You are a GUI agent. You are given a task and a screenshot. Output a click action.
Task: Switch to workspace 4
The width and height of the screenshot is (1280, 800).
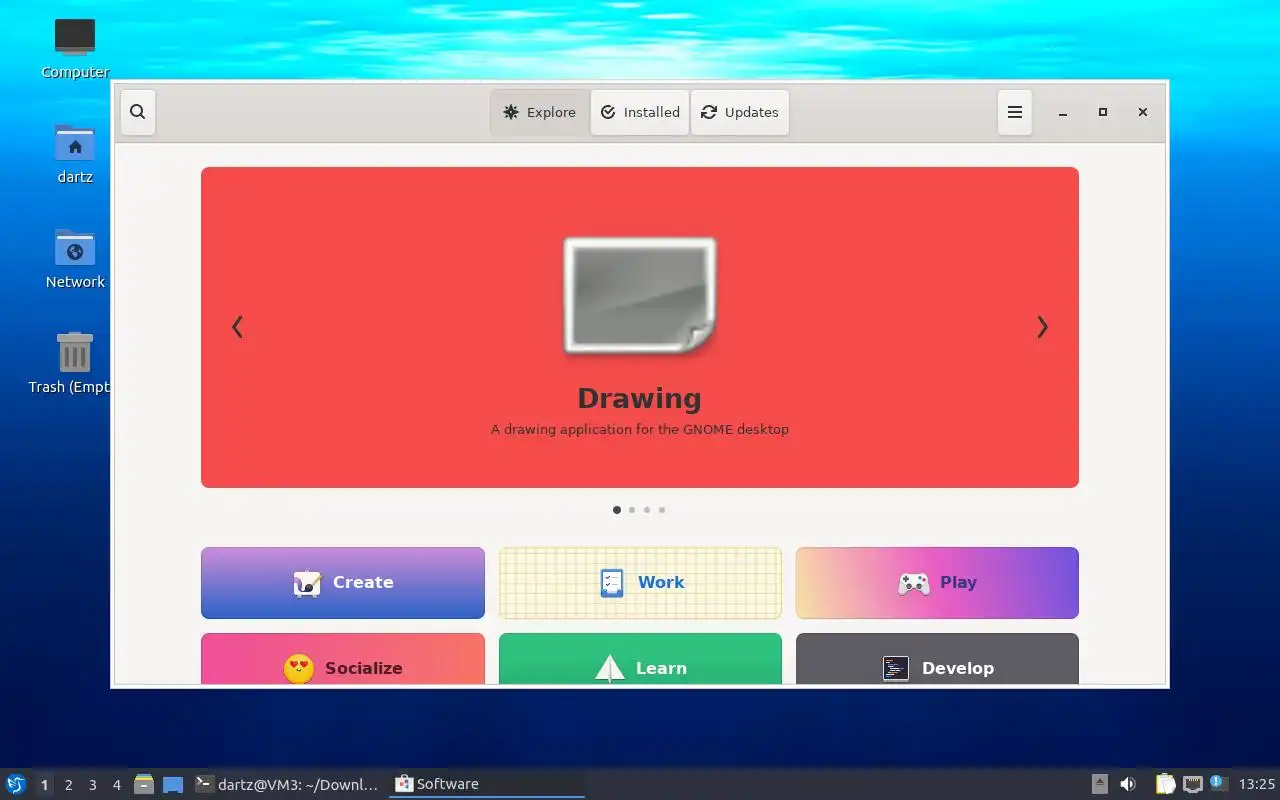(x=116, y=785)
